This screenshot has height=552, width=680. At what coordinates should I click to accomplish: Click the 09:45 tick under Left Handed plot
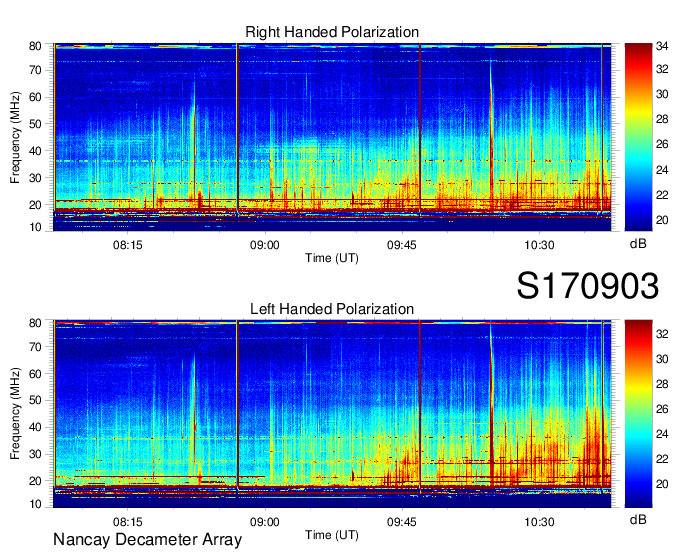(402, 522)
